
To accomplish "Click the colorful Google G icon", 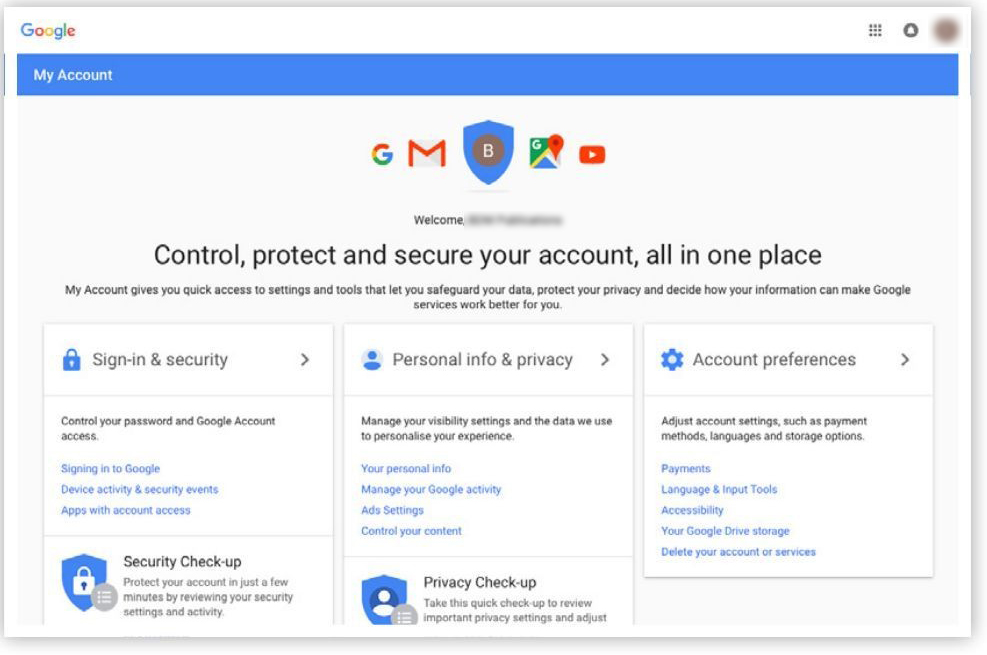I will point(382,154).
